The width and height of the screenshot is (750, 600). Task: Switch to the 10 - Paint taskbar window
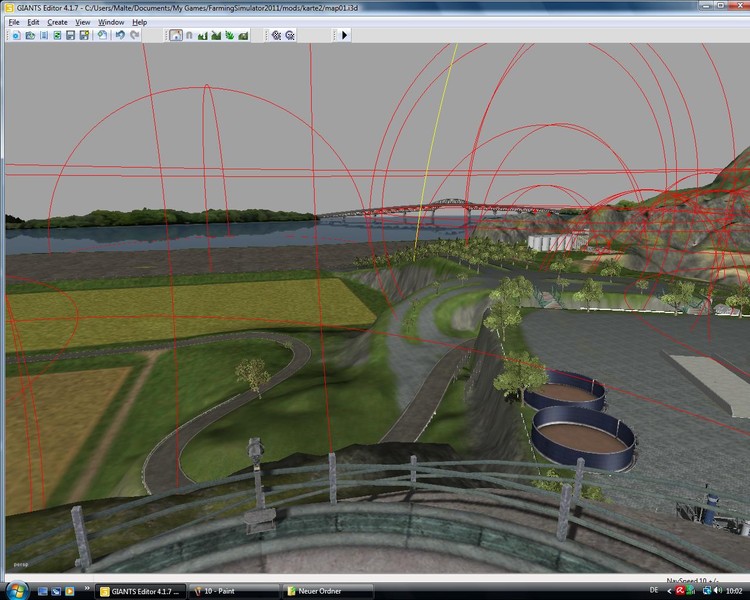(x=234, y=591)
